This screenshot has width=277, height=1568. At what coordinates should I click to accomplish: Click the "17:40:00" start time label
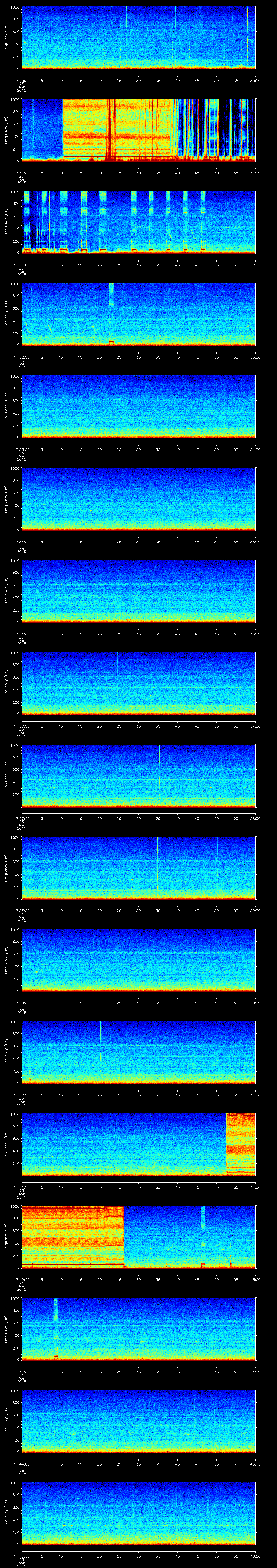(21, 1095)
